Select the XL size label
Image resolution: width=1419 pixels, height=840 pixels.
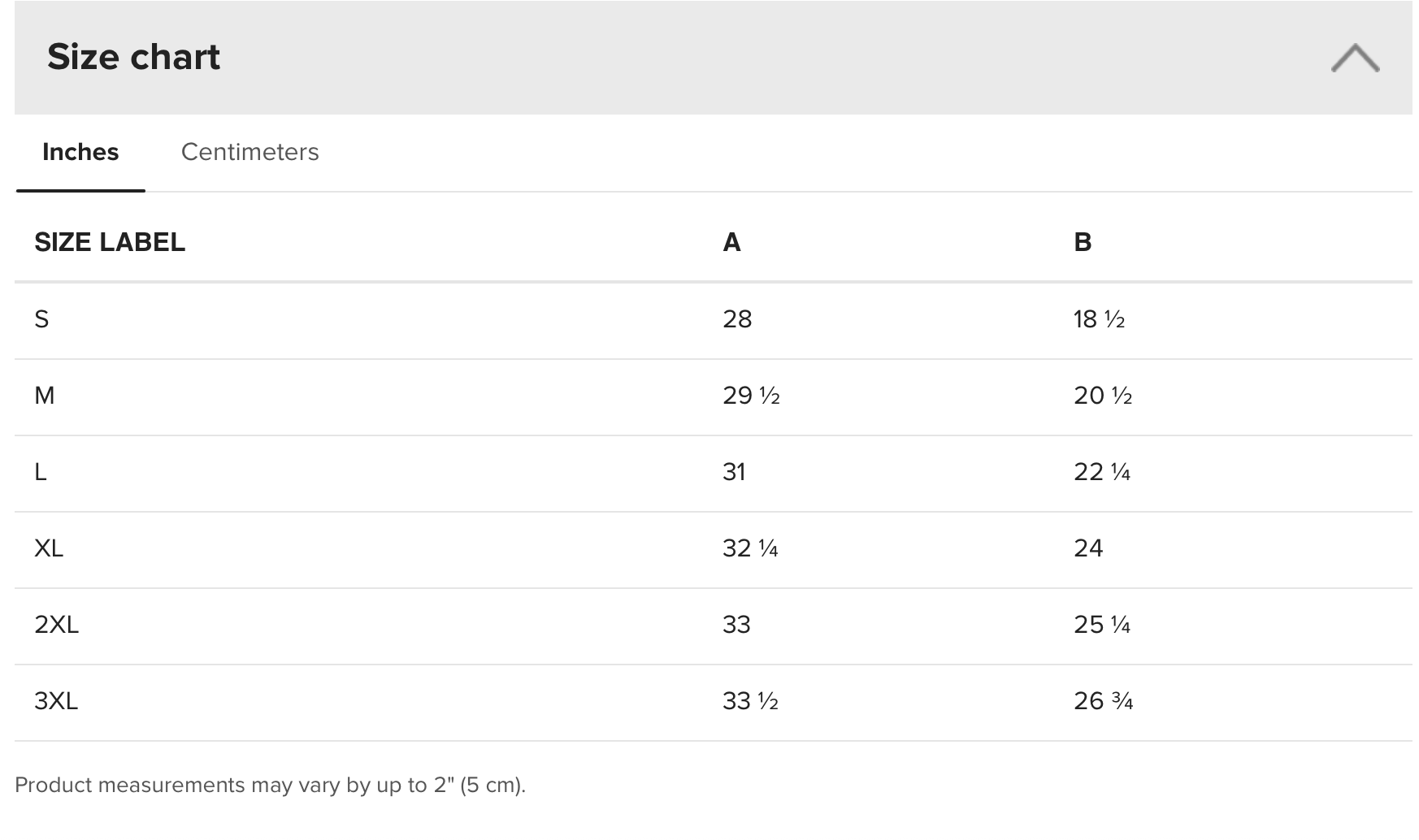tap(49, 548)
